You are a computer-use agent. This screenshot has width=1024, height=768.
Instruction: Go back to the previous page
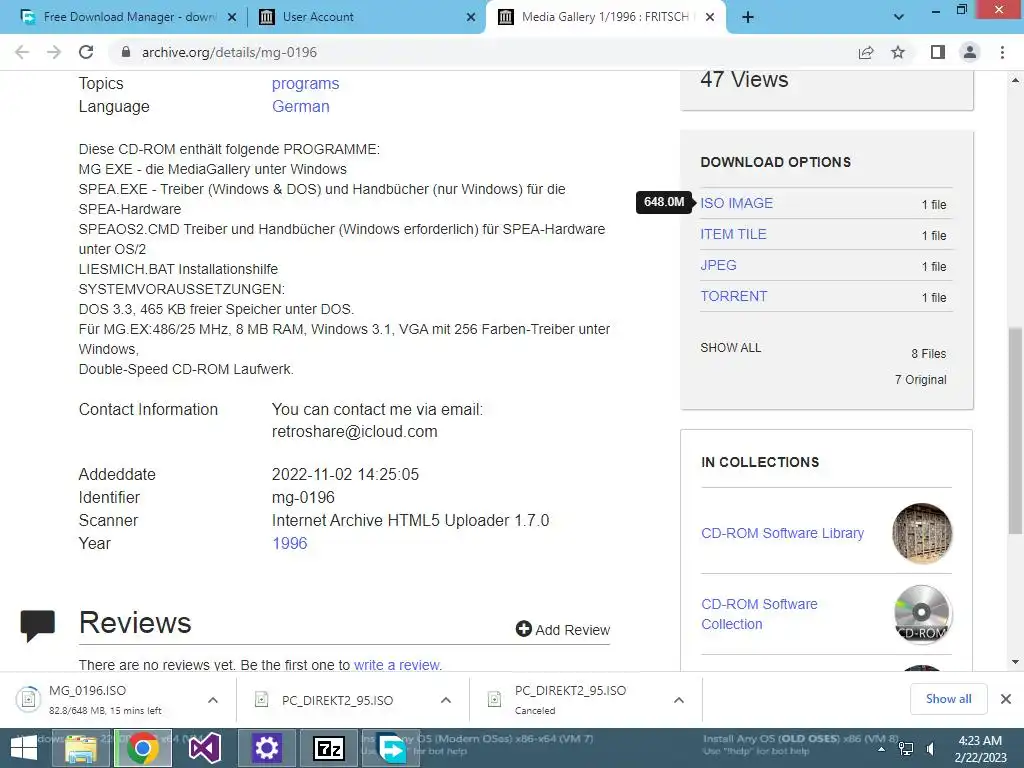(22, 52)
